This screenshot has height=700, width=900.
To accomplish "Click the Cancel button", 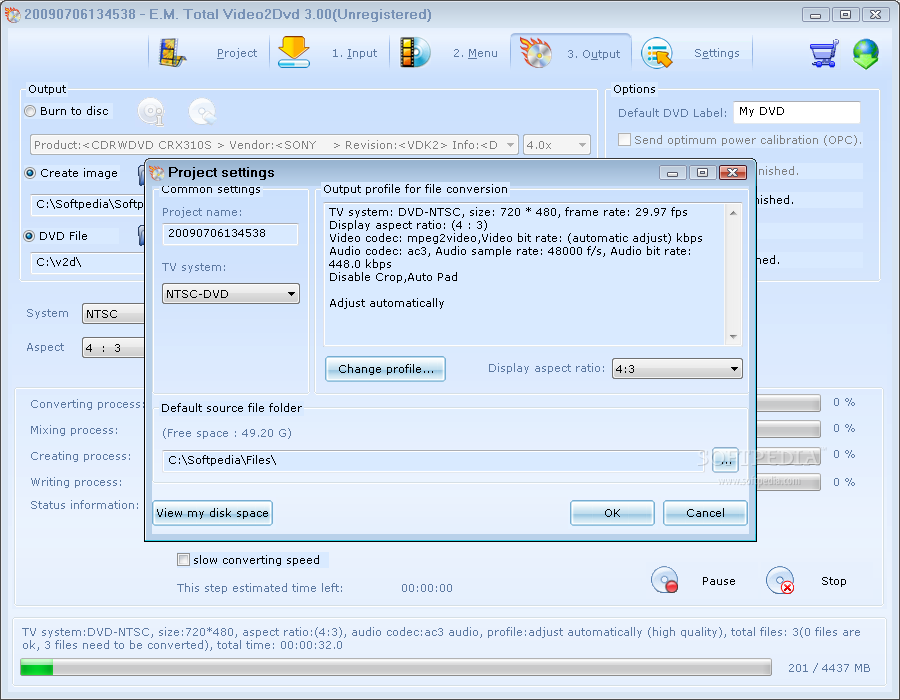I will 705,513.
